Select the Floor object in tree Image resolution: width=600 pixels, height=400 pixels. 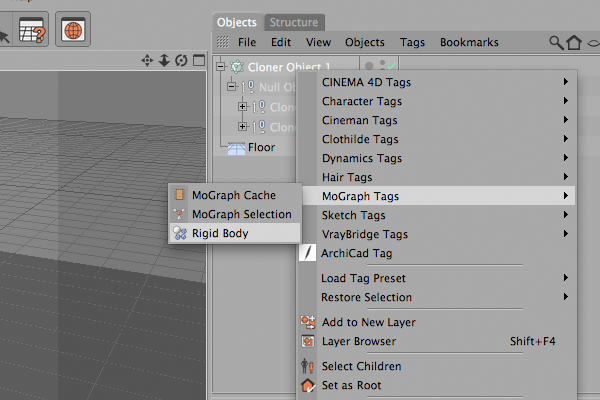pyautogui.click(x=261, y=147)
